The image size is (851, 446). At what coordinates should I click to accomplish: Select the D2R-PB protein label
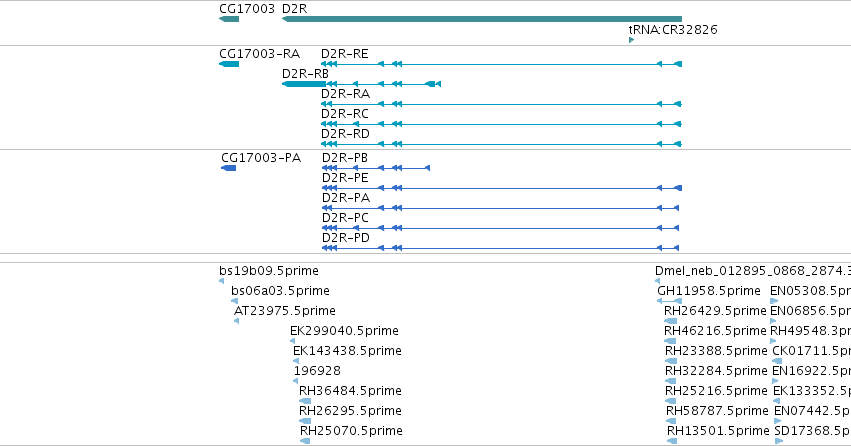click(345, 158)
